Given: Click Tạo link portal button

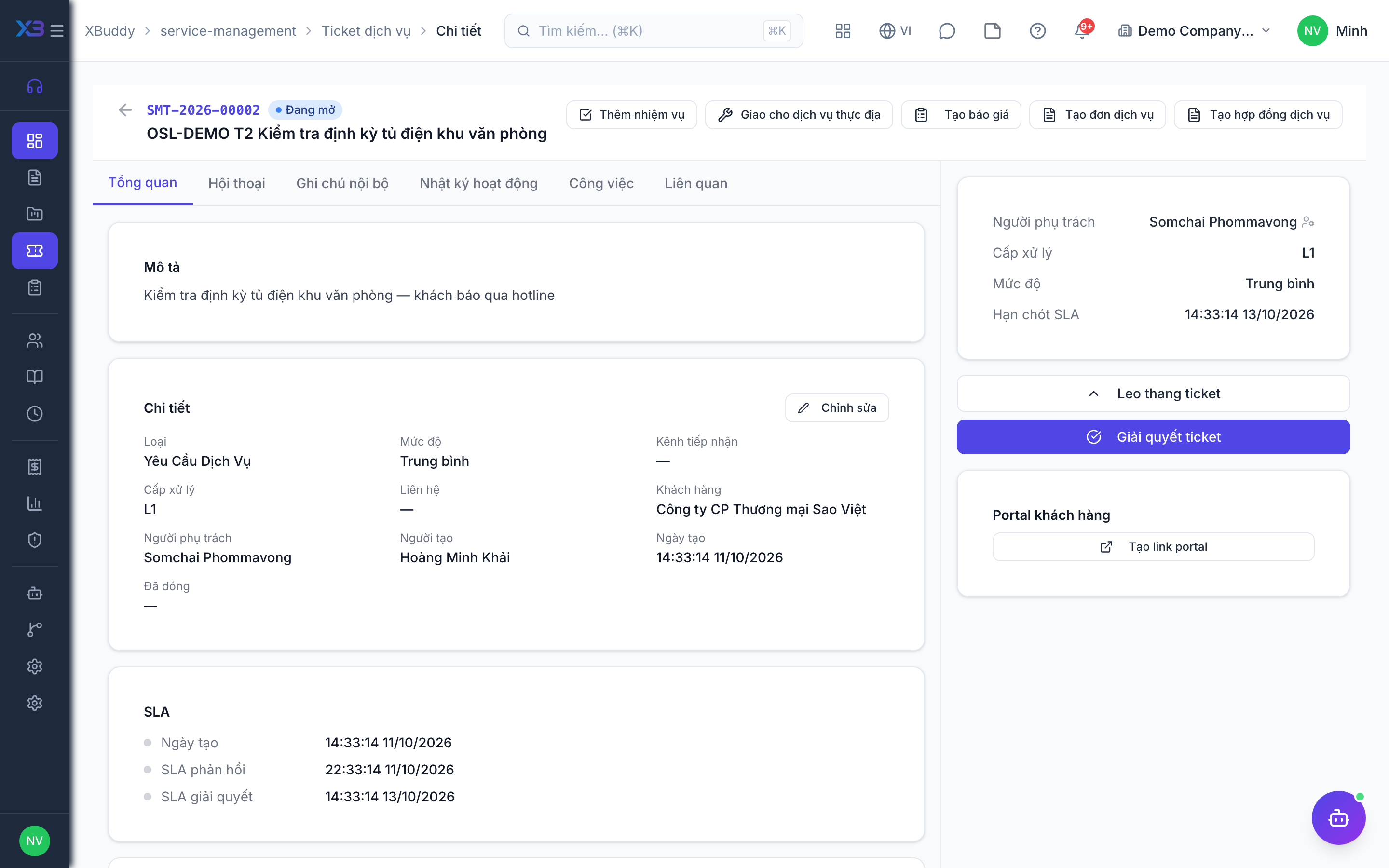Looking at the screenshot, I should pyautogui.click(x=1153, y=546).
